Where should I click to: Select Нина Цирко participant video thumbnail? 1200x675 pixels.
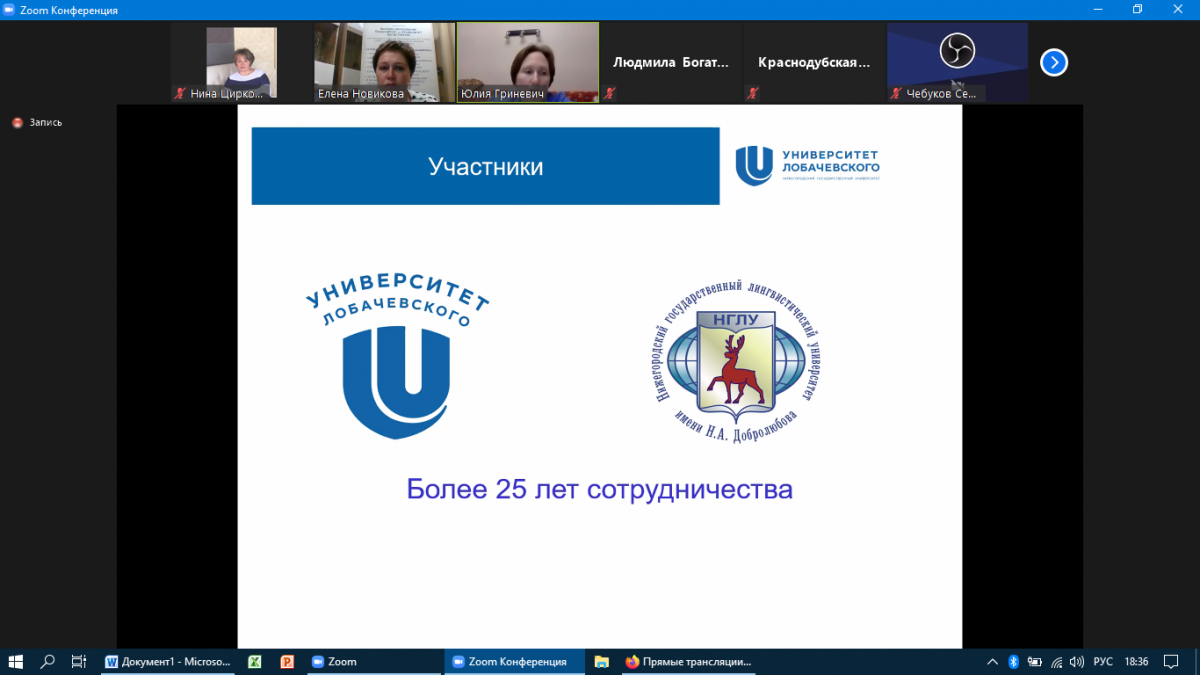pyautogui.click(x=241, y=62)
